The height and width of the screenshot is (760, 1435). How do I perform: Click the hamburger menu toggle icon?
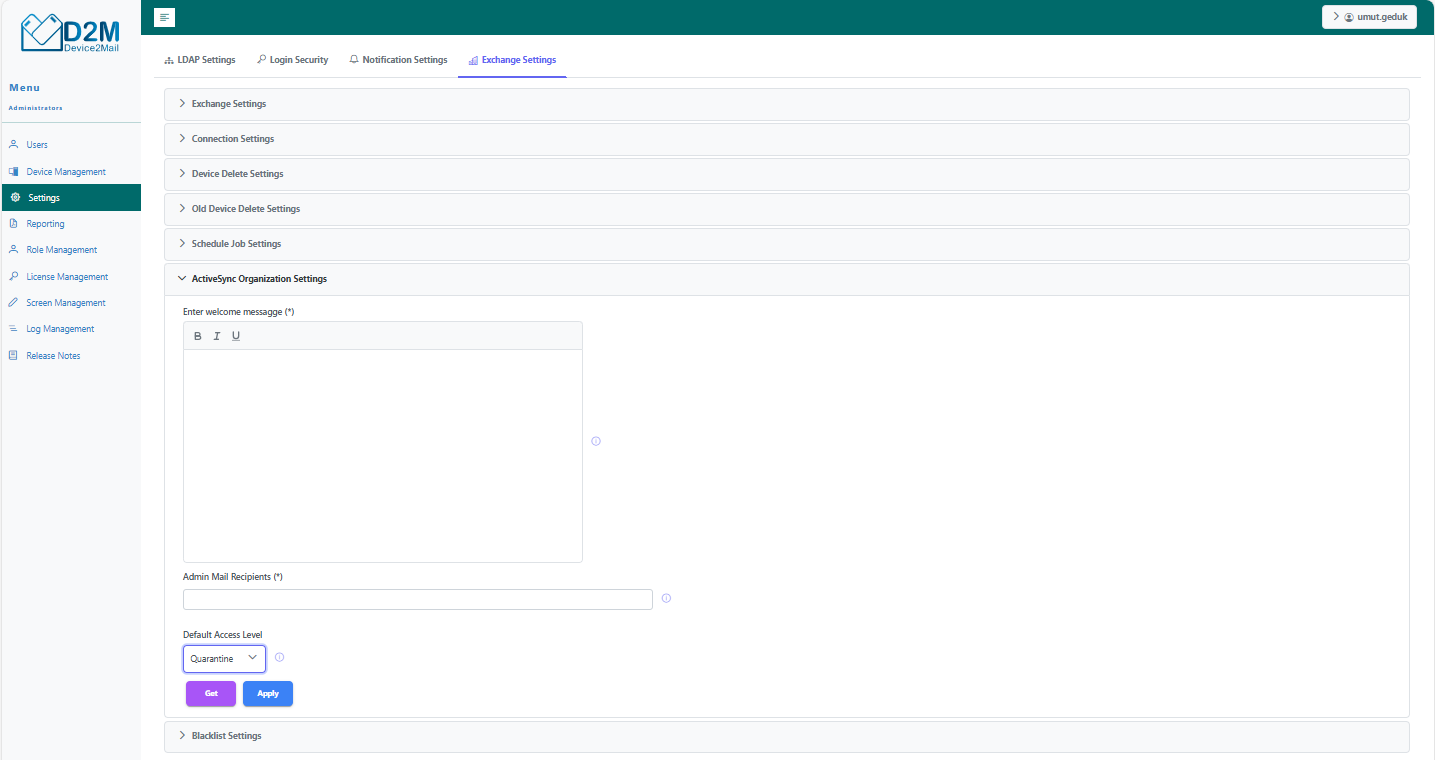click(x=165, y=17)
